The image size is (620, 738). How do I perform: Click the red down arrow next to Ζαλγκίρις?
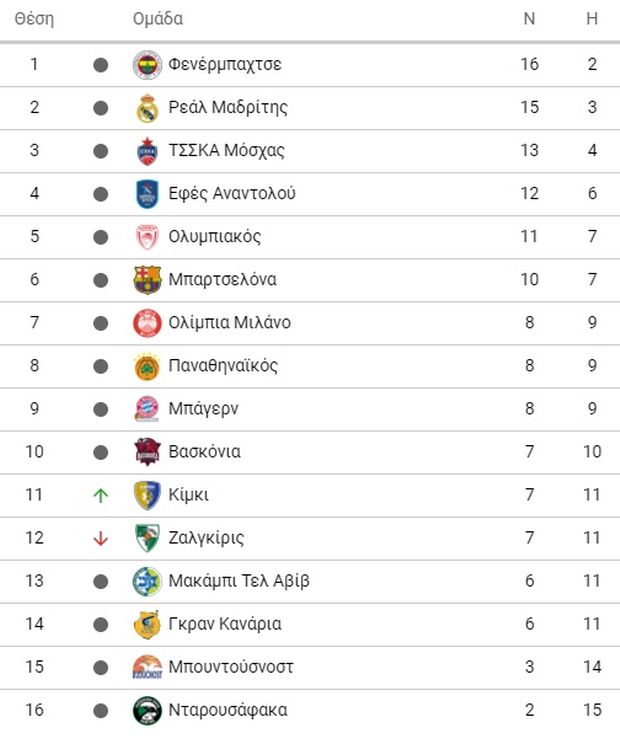coord(101,538)
